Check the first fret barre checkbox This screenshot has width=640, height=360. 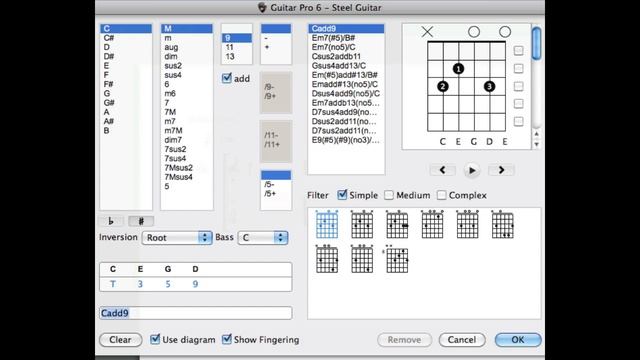click(x=518, y=51)
